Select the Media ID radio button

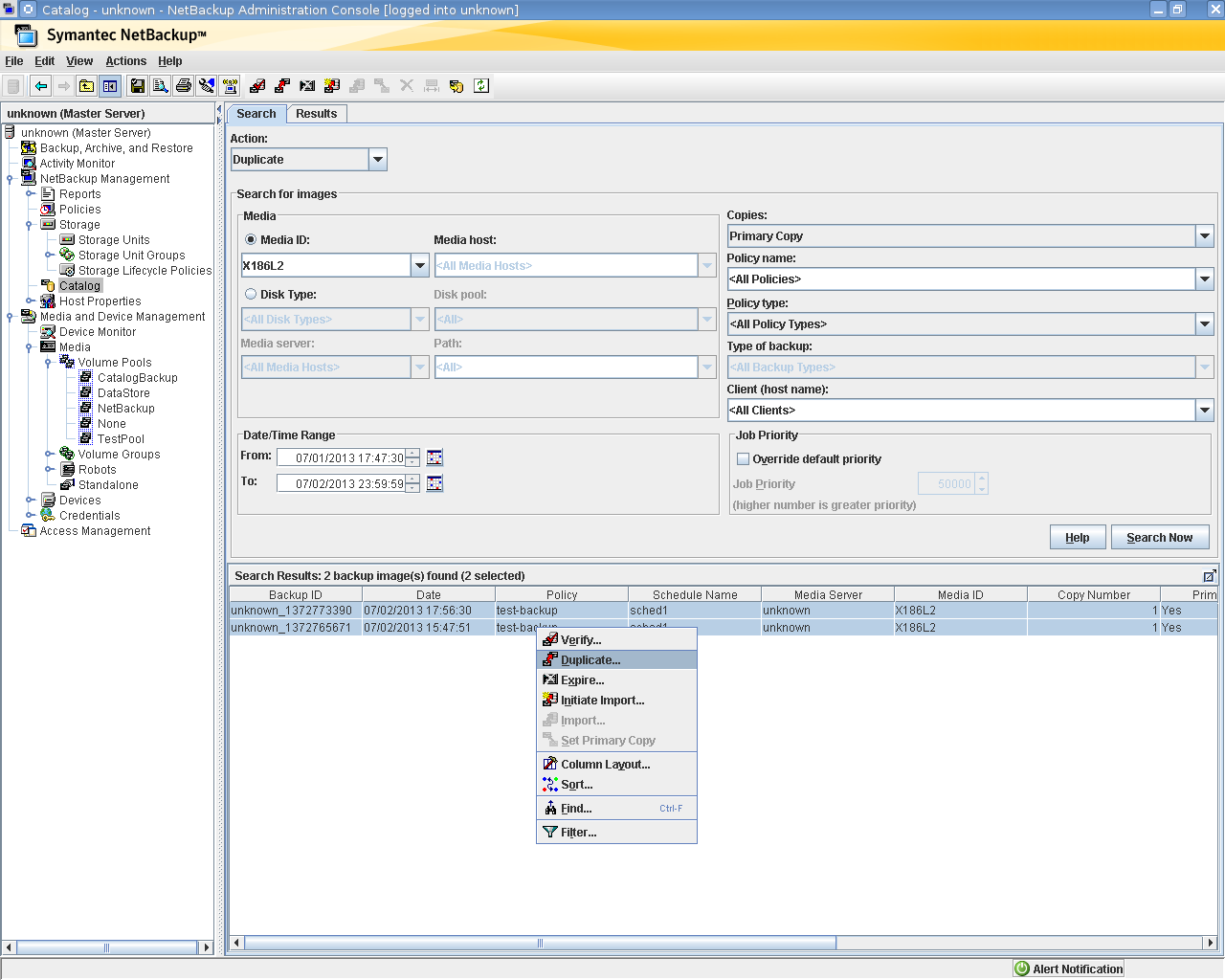(x=251, y=240)
